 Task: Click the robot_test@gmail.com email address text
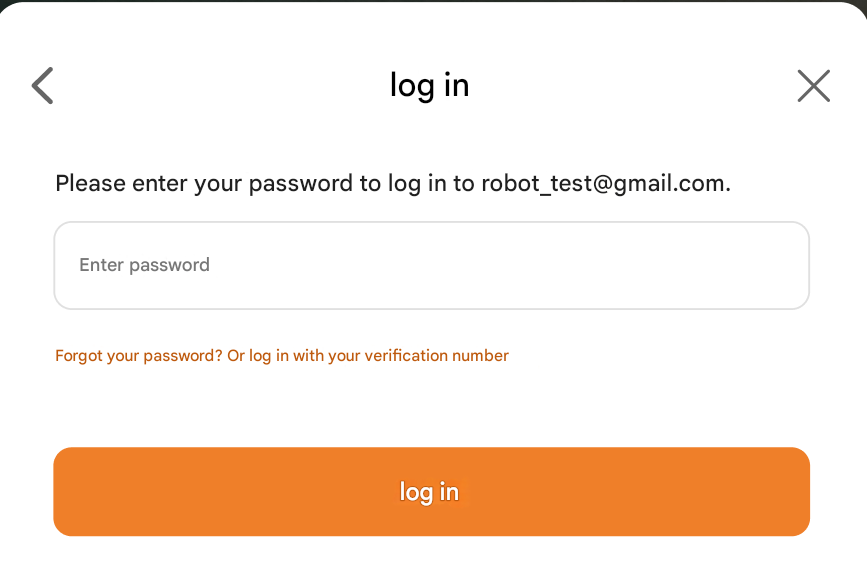pos(604,183)
